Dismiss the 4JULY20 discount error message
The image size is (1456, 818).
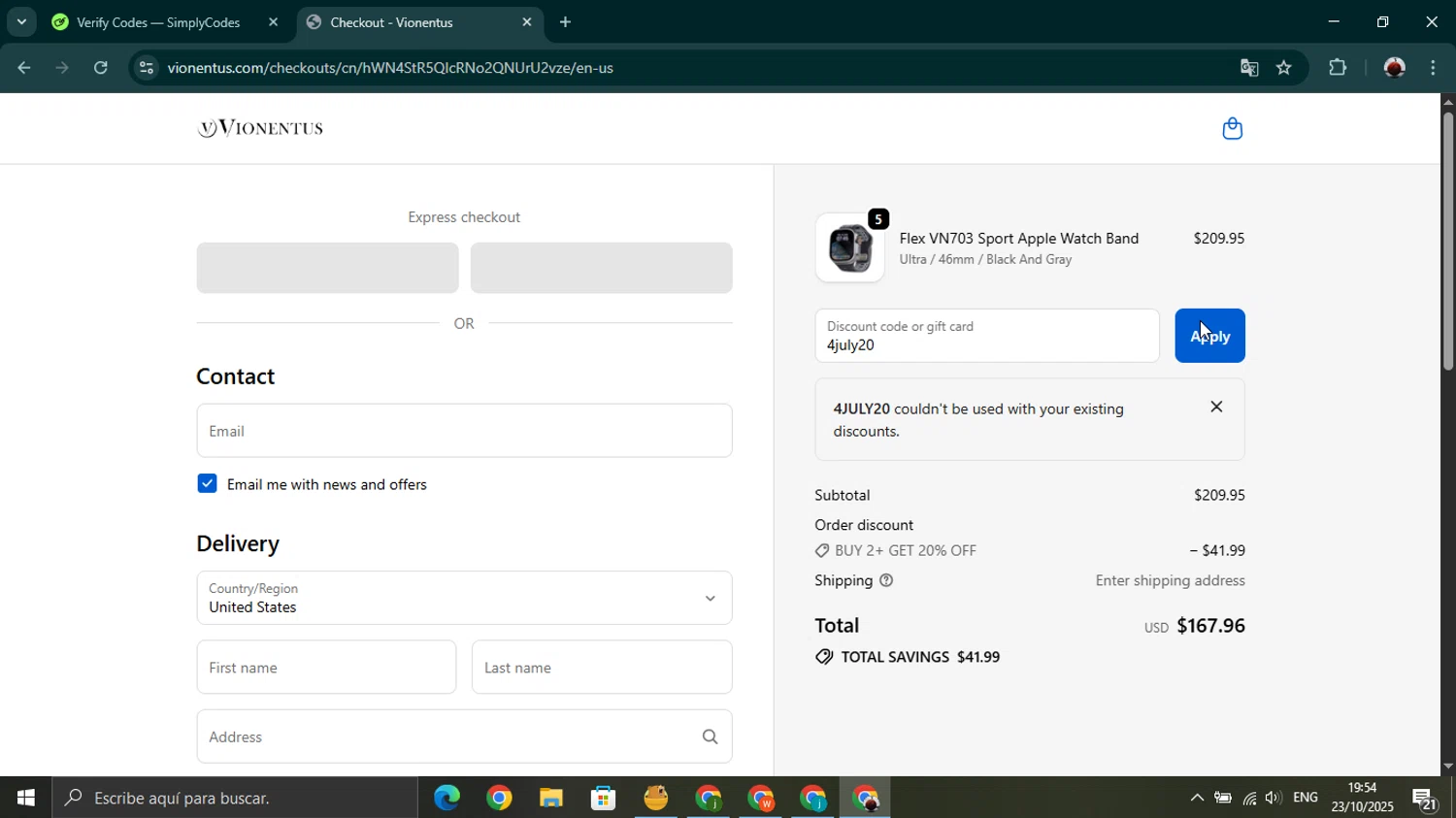click(1216, 407)
